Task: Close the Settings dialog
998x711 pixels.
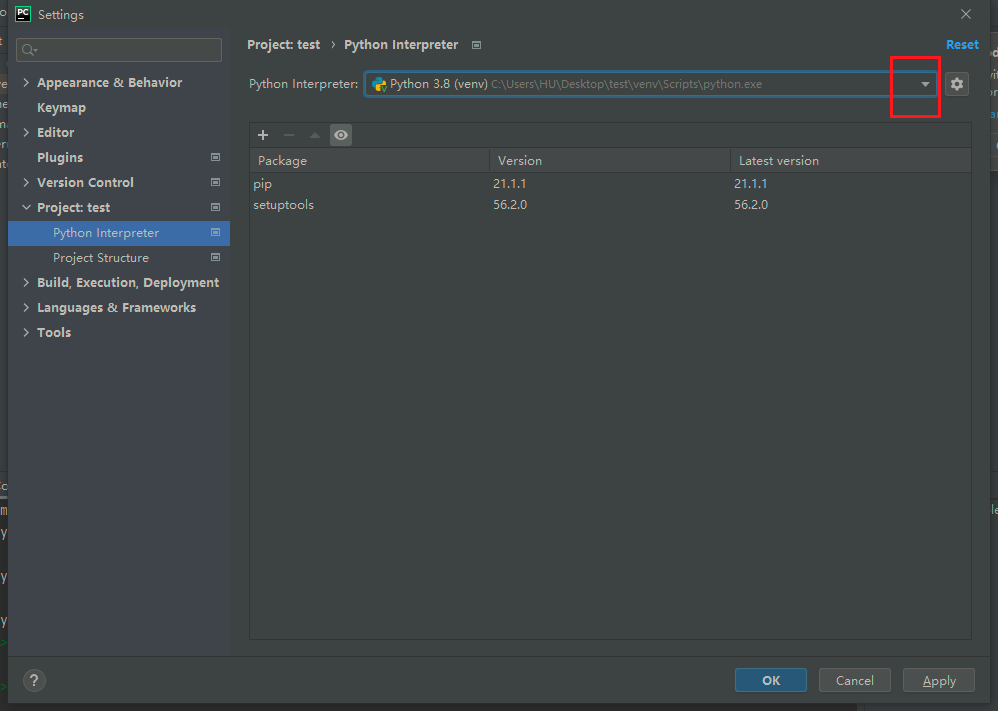Action: [x=966, y=14]
